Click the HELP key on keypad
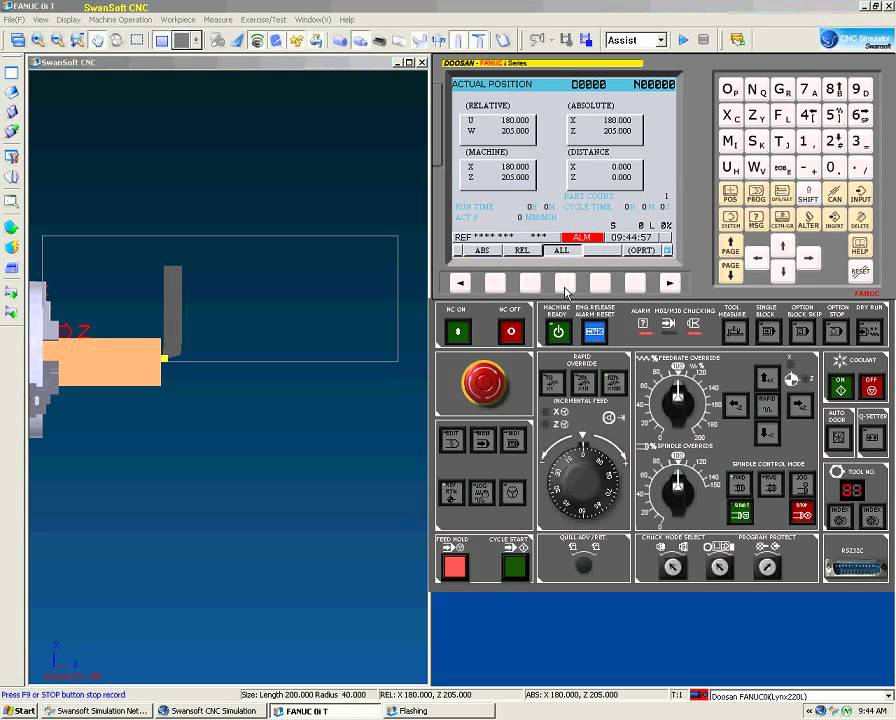 click(860, 246)
